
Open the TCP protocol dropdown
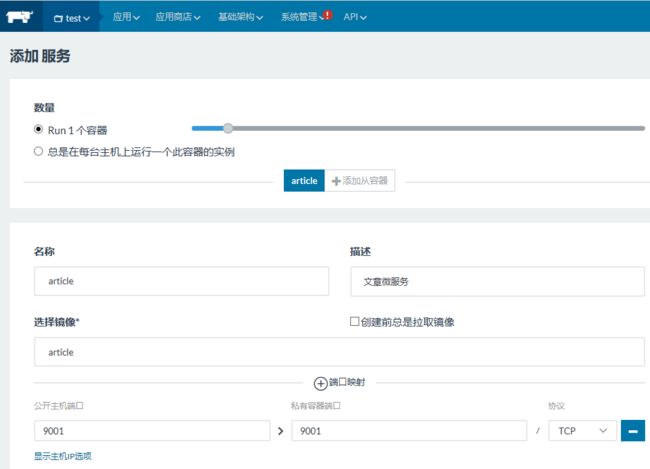coord(582,430)
